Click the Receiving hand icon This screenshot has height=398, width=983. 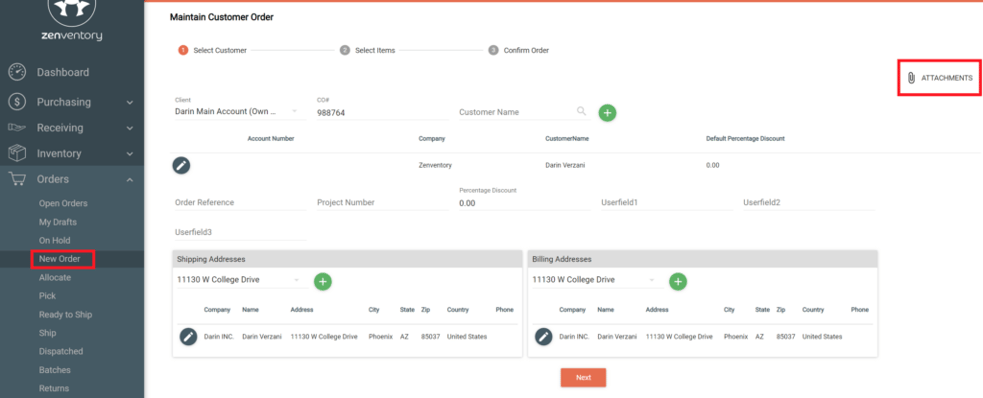17,127
